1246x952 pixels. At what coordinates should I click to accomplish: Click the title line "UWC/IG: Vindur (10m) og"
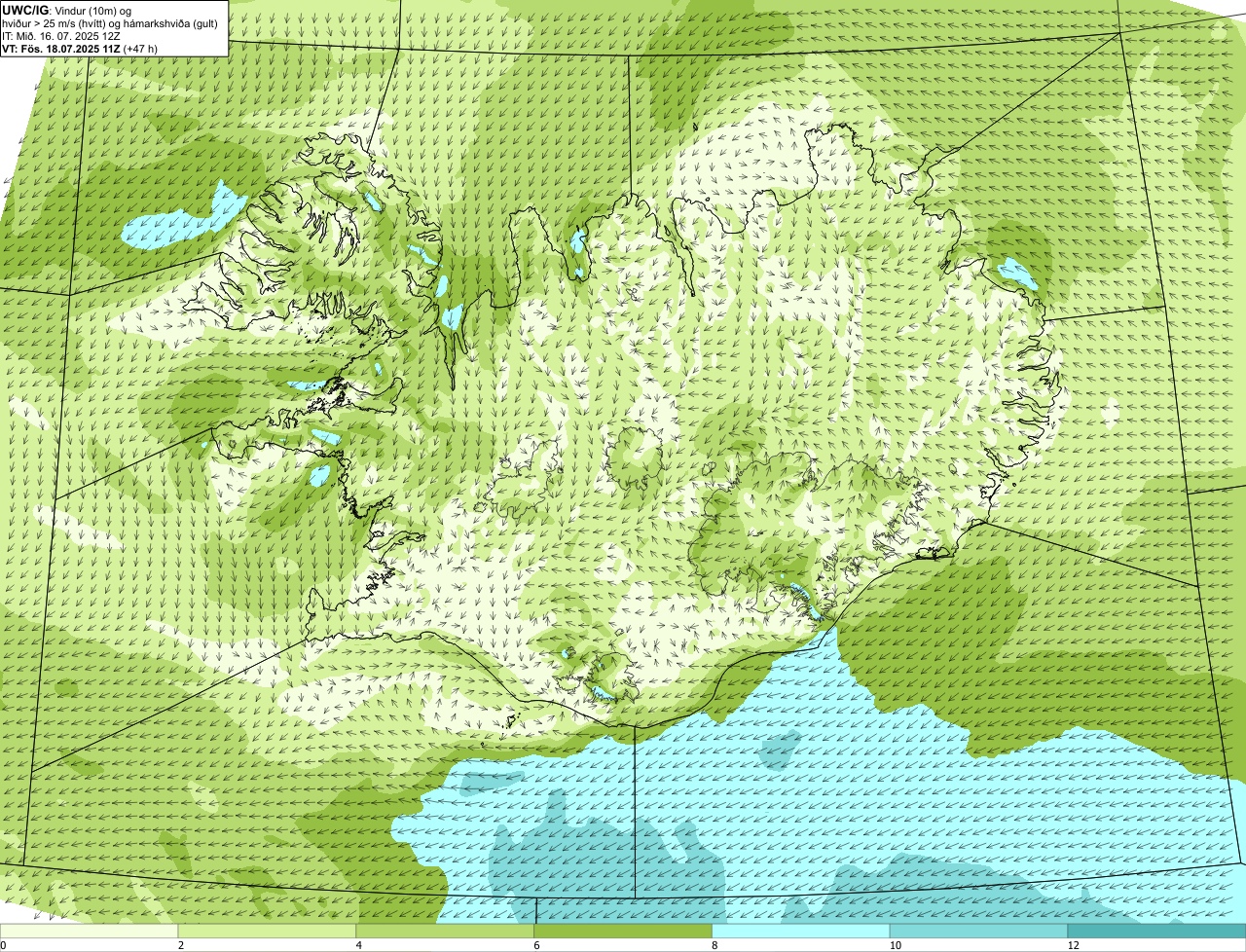(x=66, y=10)
